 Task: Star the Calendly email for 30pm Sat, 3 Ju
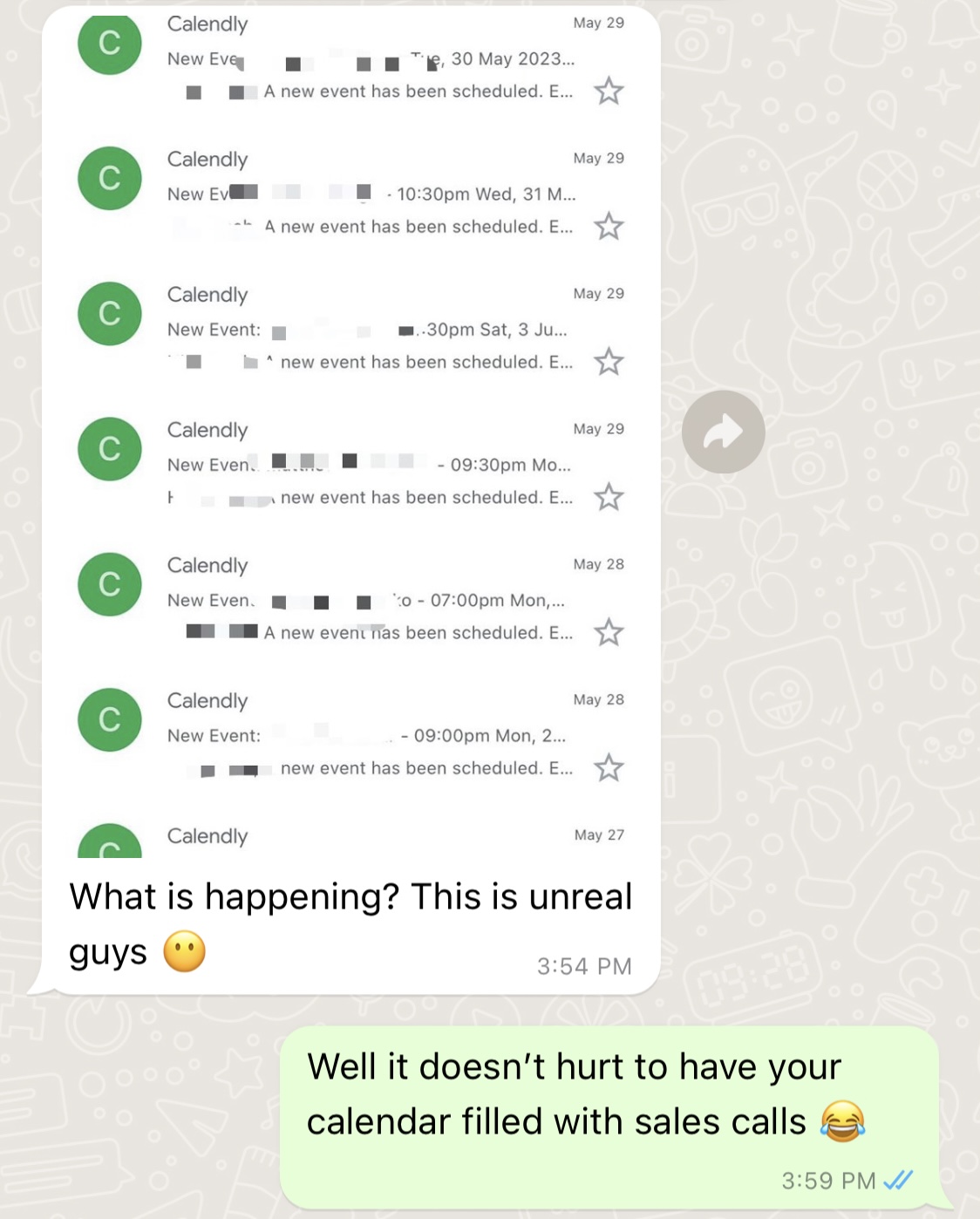coord(609,361)
